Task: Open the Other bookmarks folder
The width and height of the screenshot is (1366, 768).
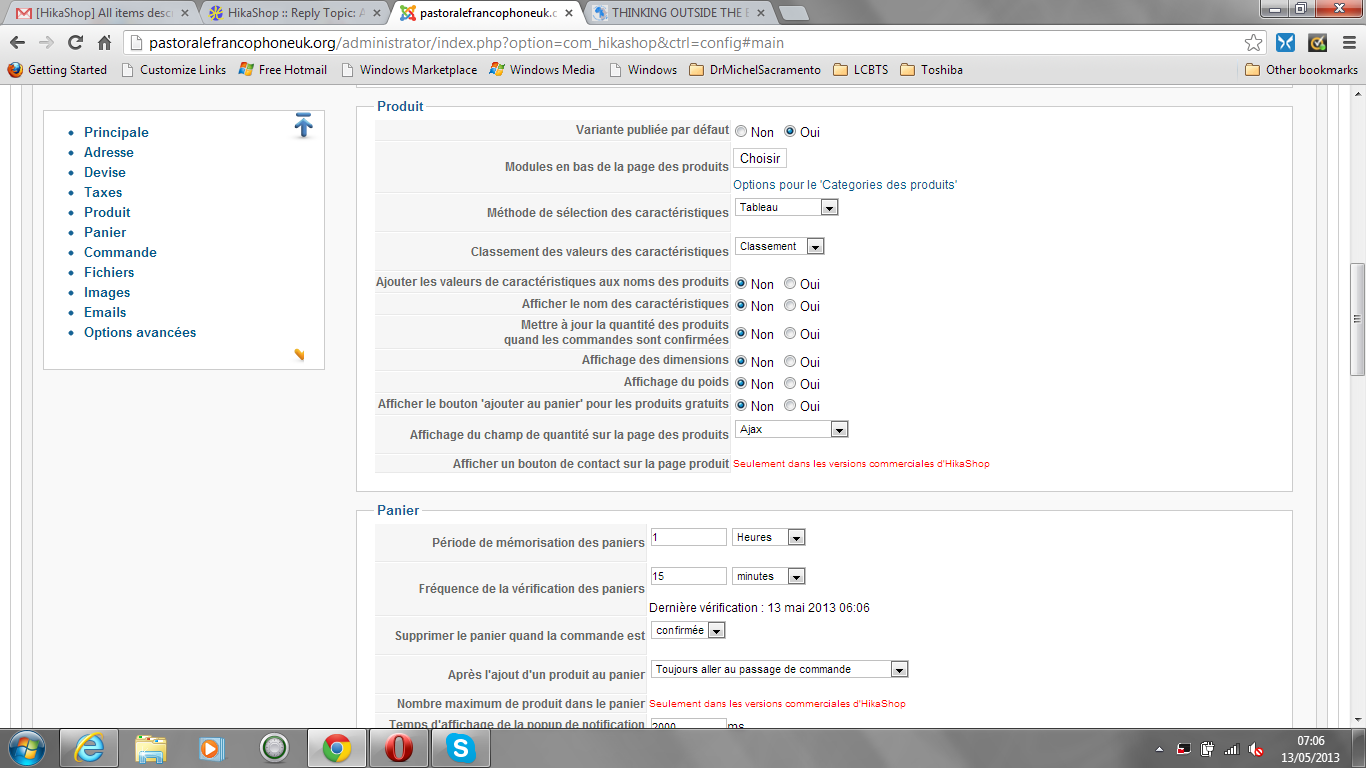Action: click(x=1301, y=70)
